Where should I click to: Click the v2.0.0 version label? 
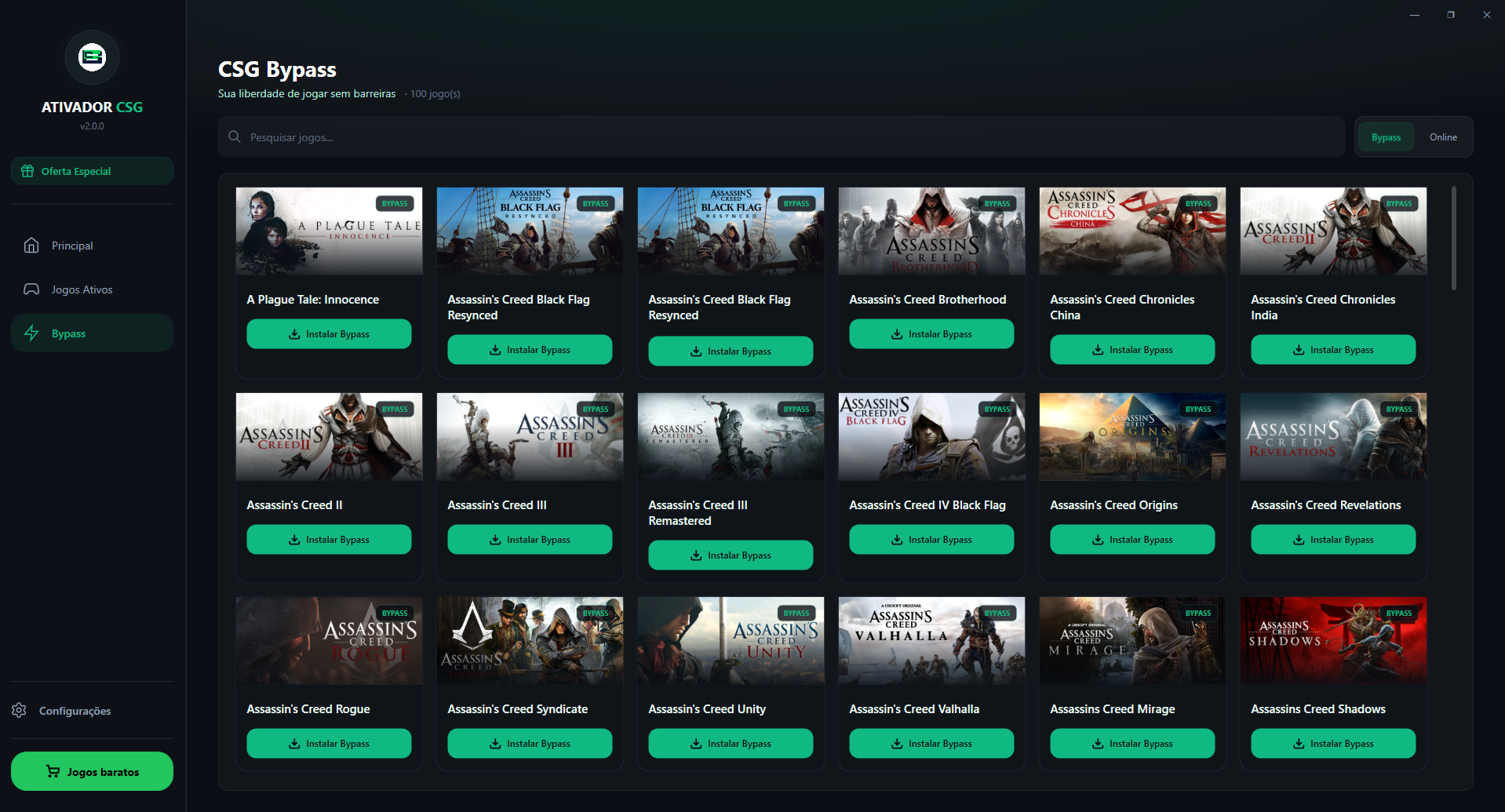(92, 126)
